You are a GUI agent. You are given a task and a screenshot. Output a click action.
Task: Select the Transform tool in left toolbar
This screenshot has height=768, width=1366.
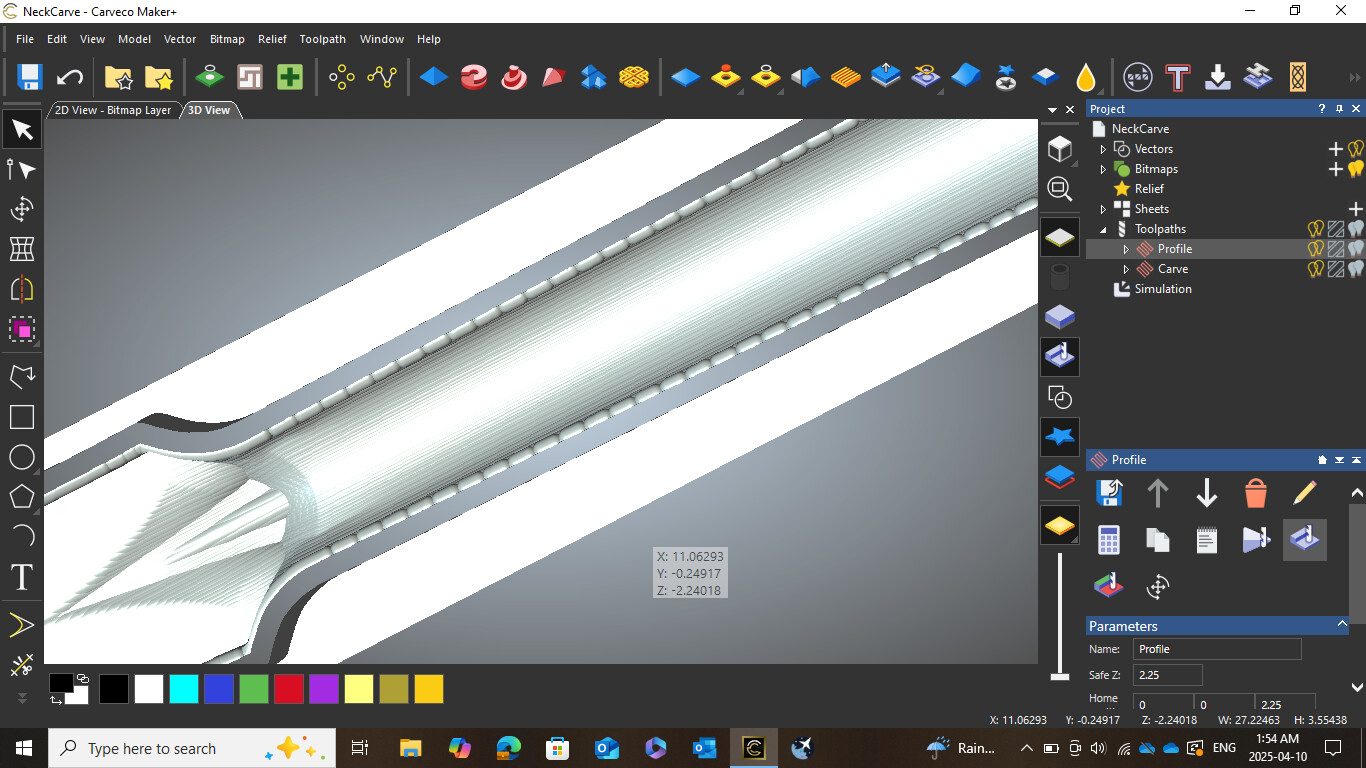22,209
